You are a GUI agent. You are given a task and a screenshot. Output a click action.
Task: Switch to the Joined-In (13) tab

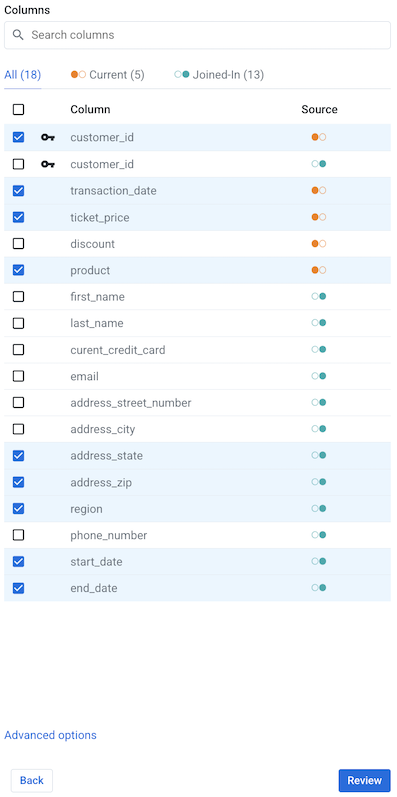[219, 75]
